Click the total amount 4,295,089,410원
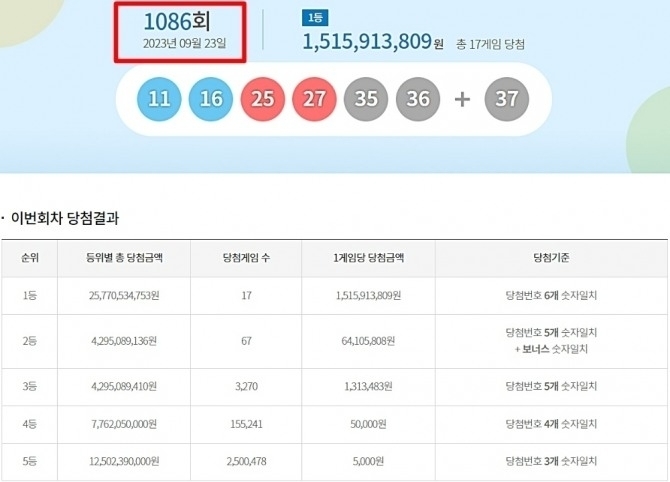Image resolution: width=670 pixels, height=482 pixels. pos(124,386)
